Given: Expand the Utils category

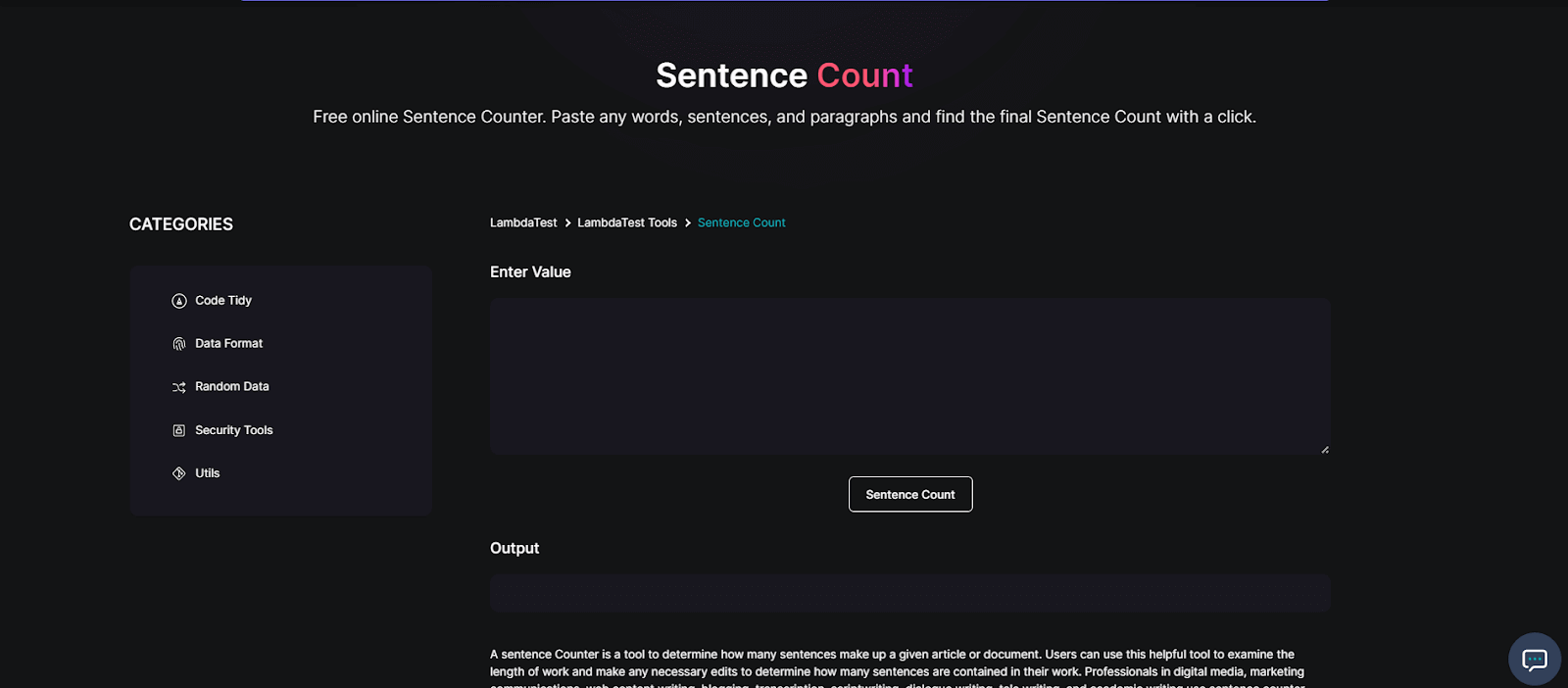Looking at the screenshot, I should coord(209,472).
